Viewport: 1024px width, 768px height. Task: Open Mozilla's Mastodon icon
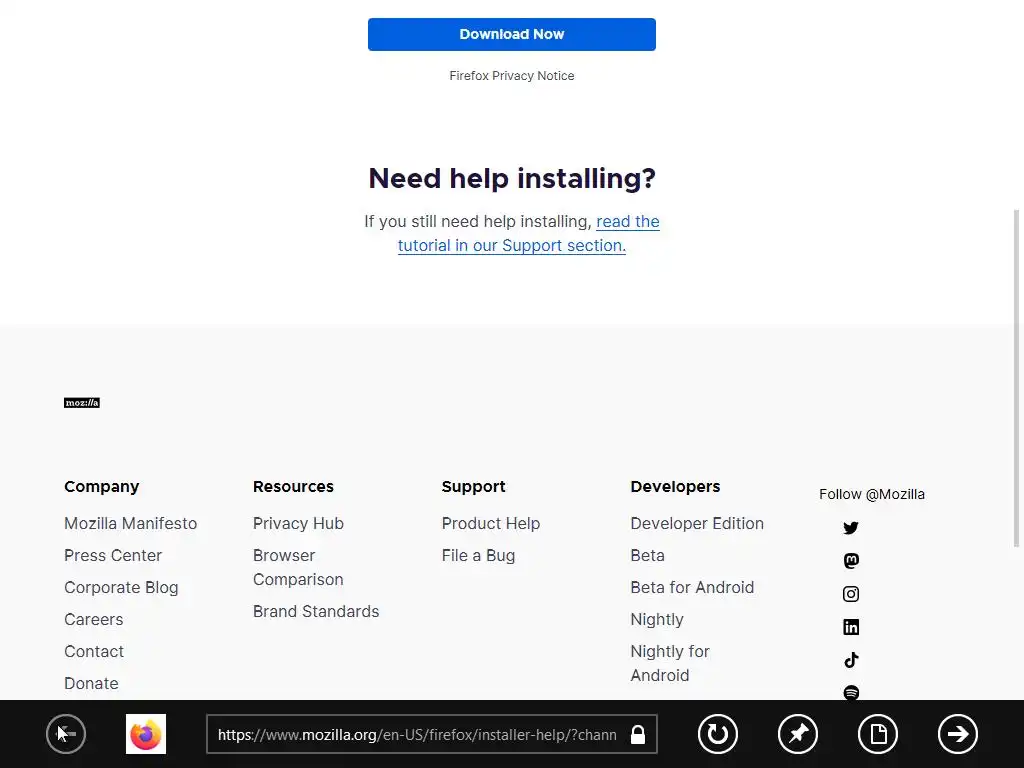[x=851, y=560]
